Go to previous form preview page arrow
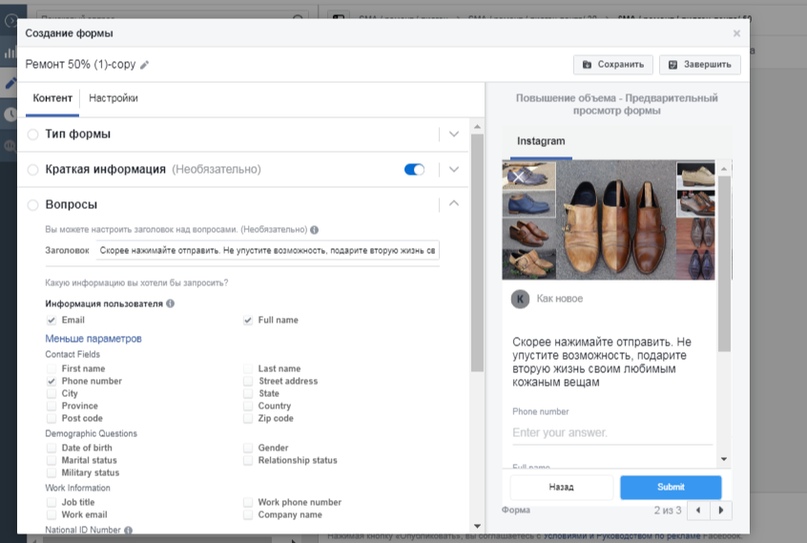The height and width of the screenshot is (543, 807). 699,510
